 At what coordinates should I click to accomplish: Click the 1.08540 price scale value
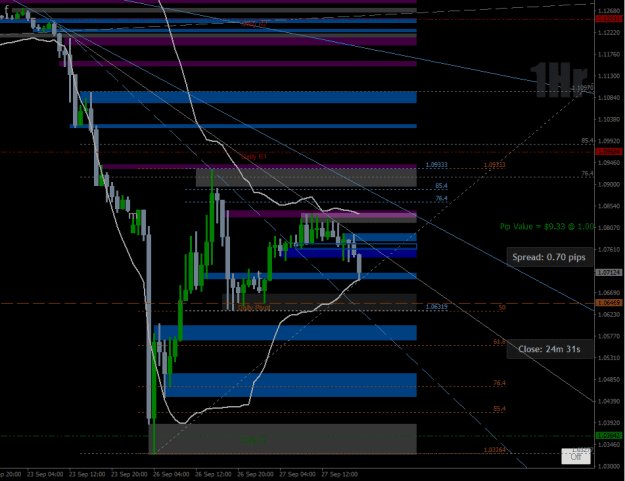click(609, 206)
